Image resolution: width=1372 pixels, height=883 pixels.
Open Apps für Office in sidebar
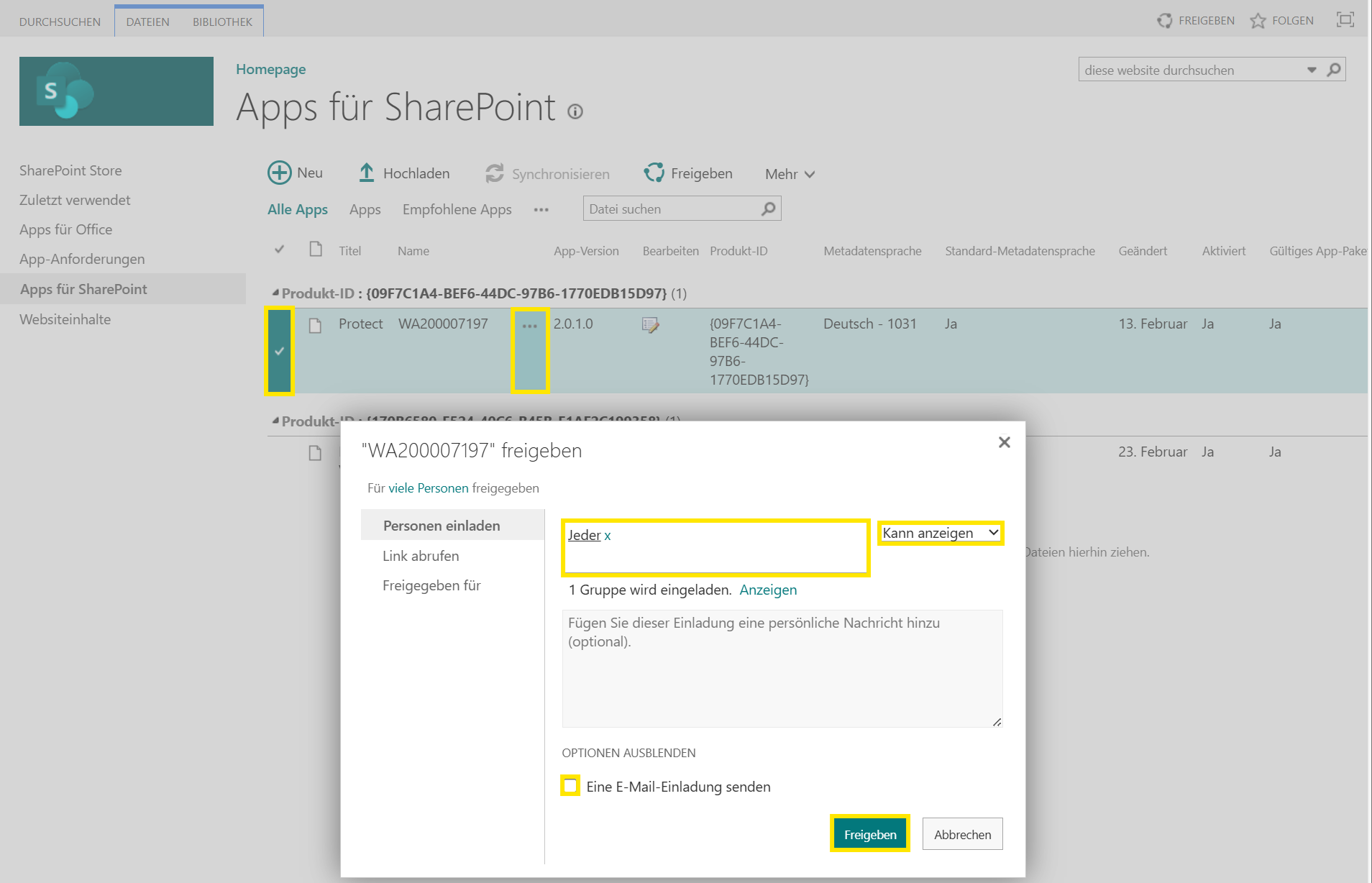65,229
